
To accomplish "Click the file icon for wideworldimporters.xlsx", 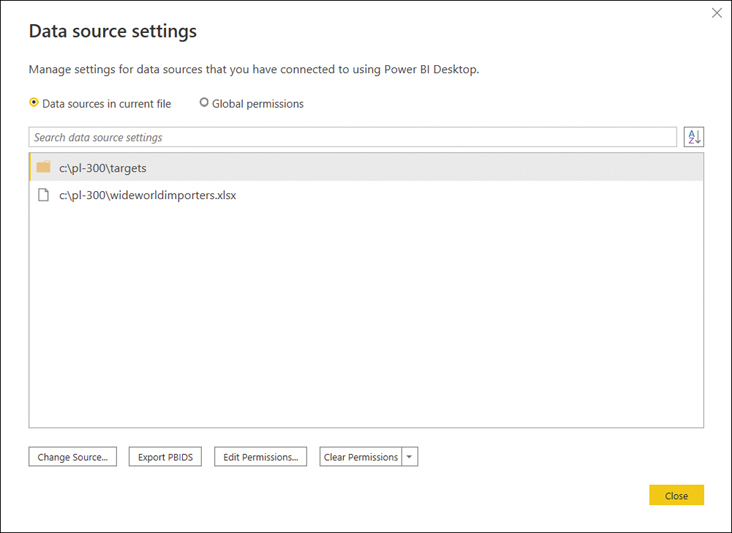I will (43, 195).
